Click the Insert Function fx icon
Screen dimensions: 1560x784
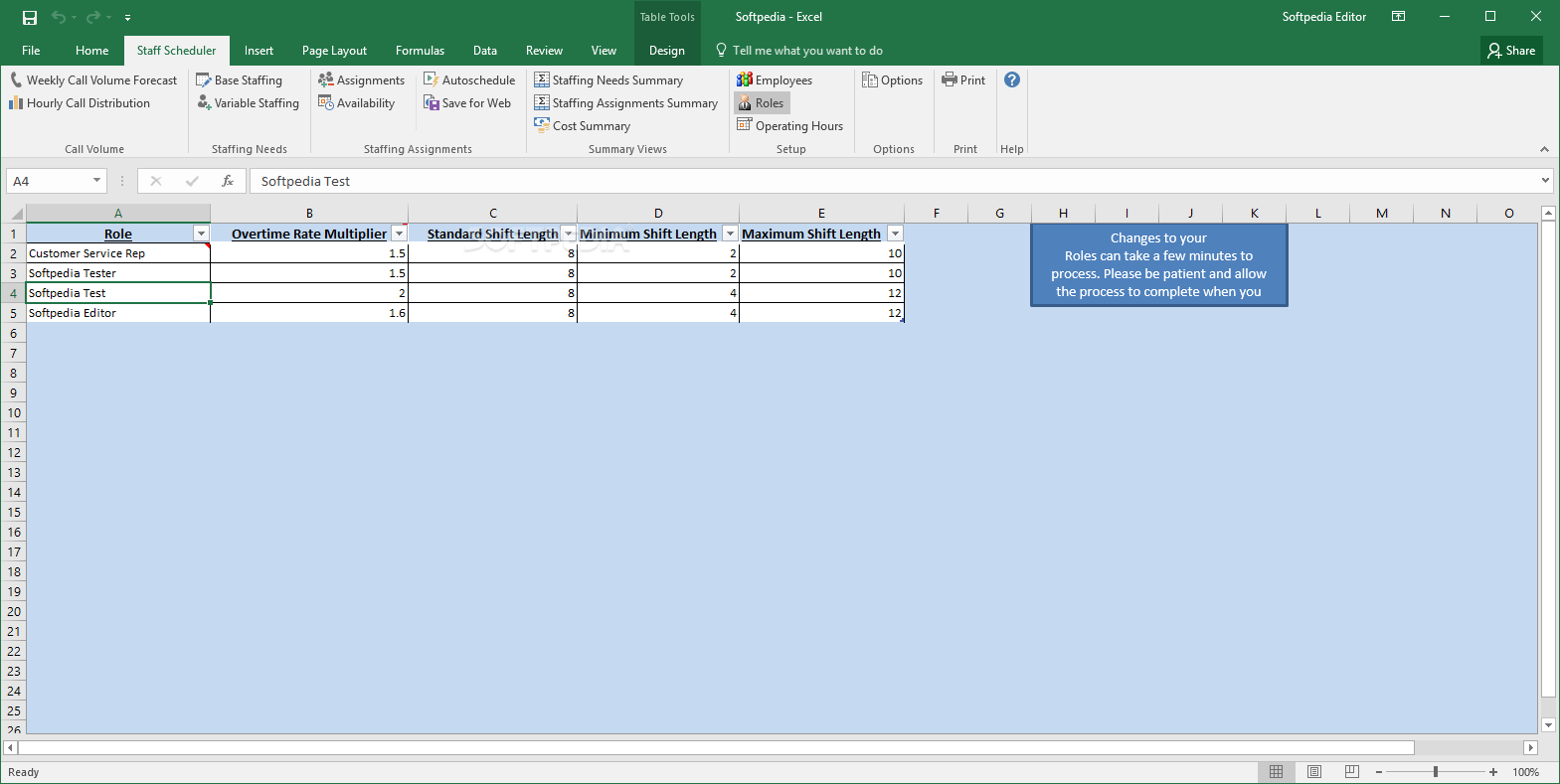click(x=228, y=181)
